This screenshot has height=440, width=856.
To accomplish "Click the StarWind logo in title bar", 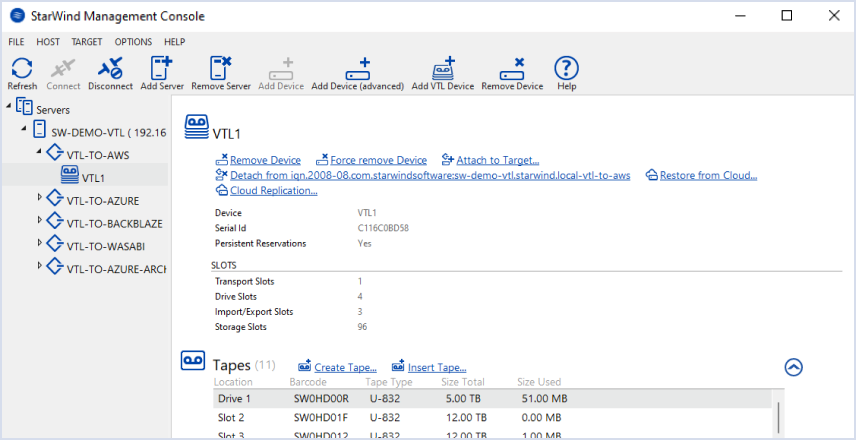I will [17, 16].
